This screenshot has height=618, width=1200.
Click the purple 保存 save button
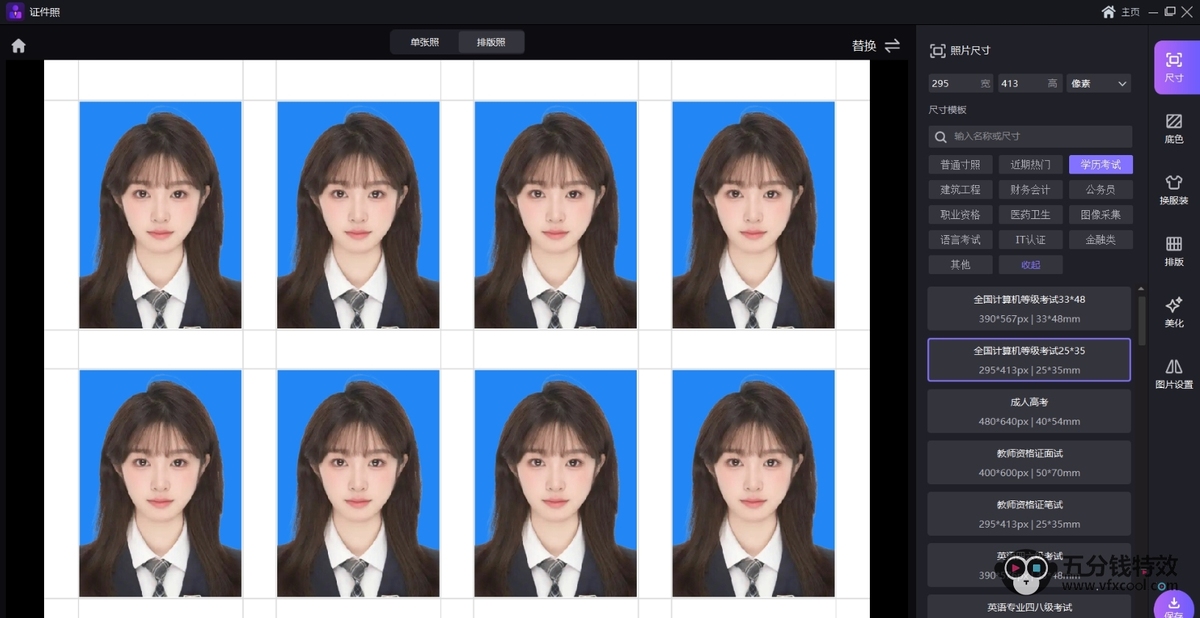[x=1174, y=606]
